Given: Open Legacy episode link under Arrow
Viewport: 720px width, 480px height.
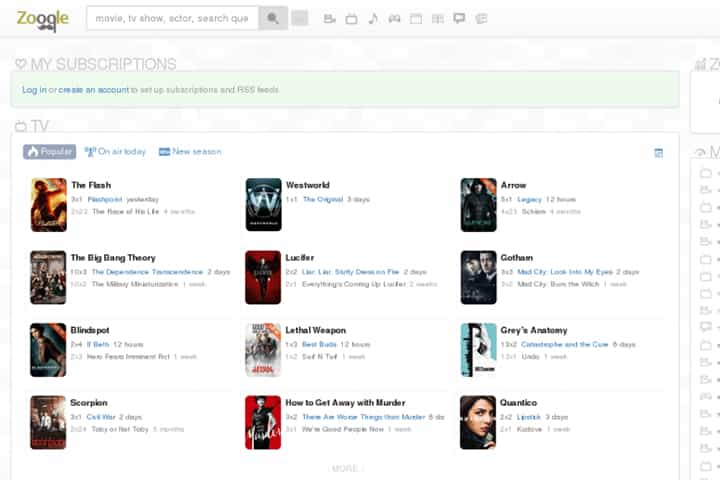Looking at the screenshot, I should click(x=529, y=199).
